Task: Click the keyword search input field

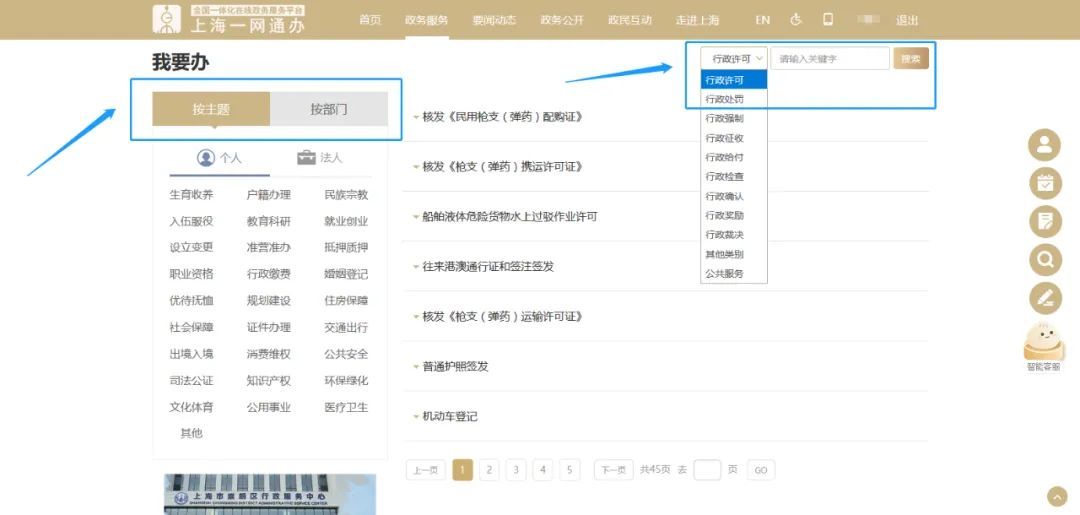Action: (829, 59)
